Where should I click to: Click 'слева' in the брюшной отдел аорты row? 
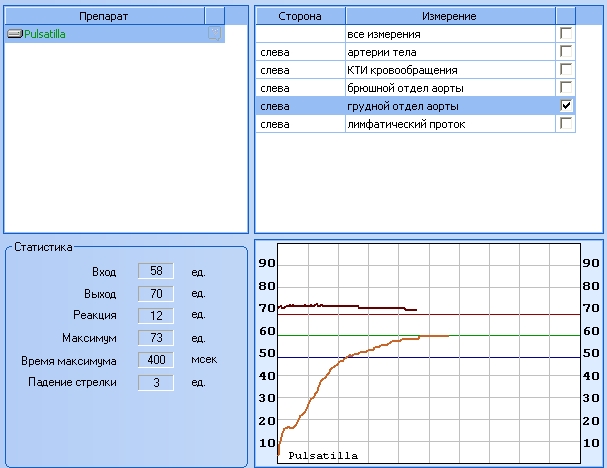point(275,88)
